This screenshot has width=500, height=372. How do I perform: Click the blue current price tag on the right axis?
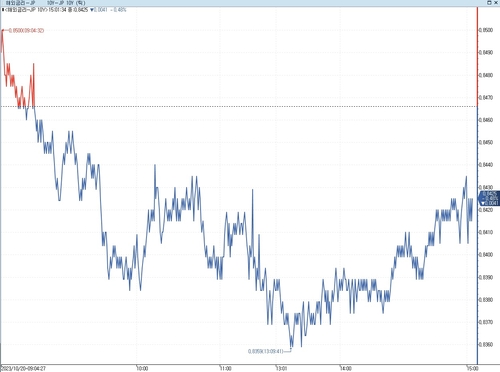(x=489, y=198)
